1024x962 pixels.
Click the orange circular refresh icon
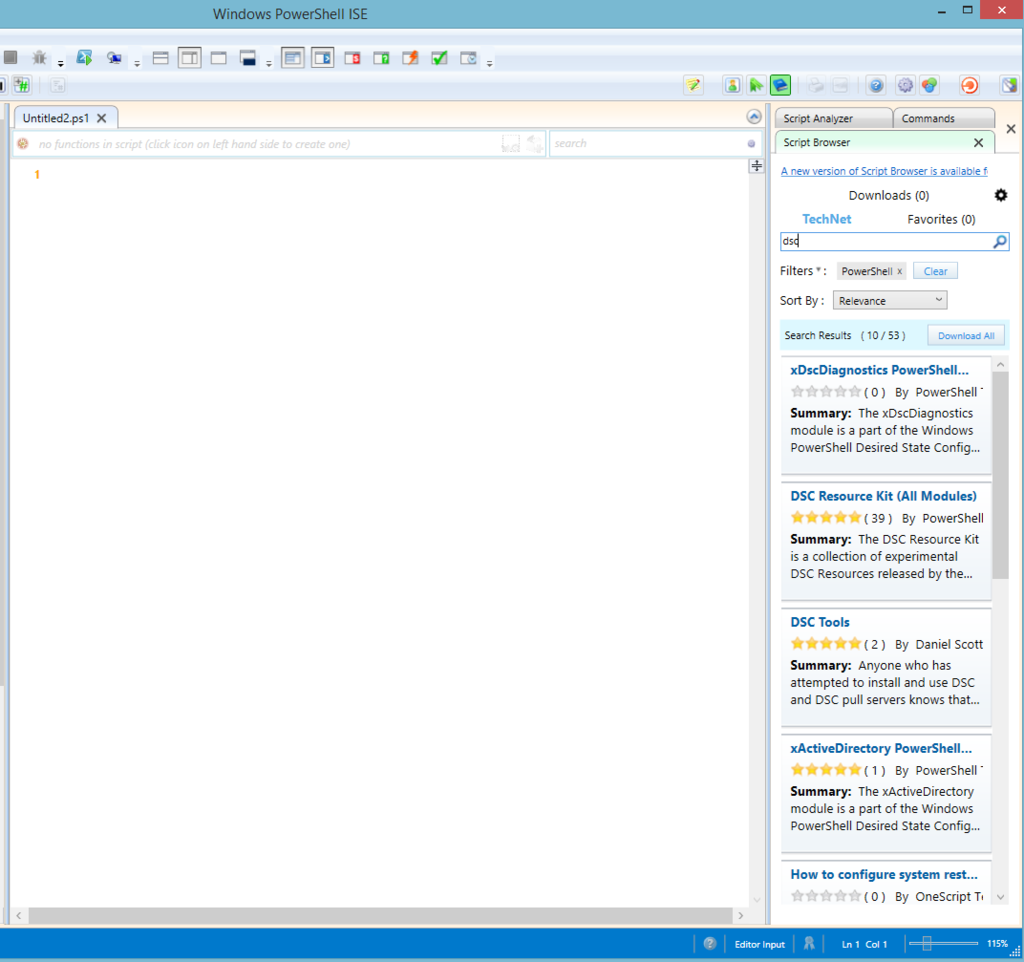click(x=969, y=85)
